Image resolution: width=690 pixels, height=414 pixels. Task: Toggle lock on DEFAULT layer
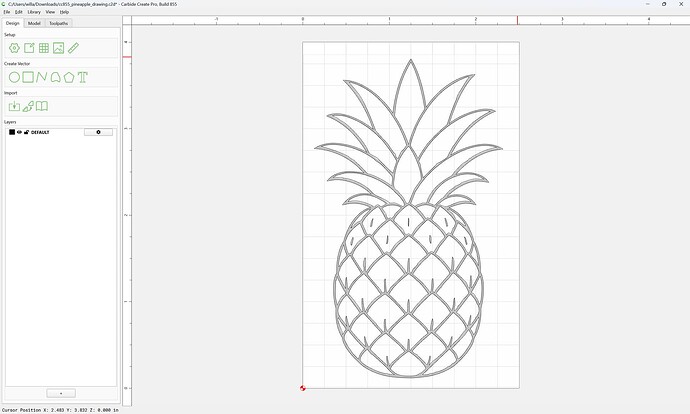(26, 132)
